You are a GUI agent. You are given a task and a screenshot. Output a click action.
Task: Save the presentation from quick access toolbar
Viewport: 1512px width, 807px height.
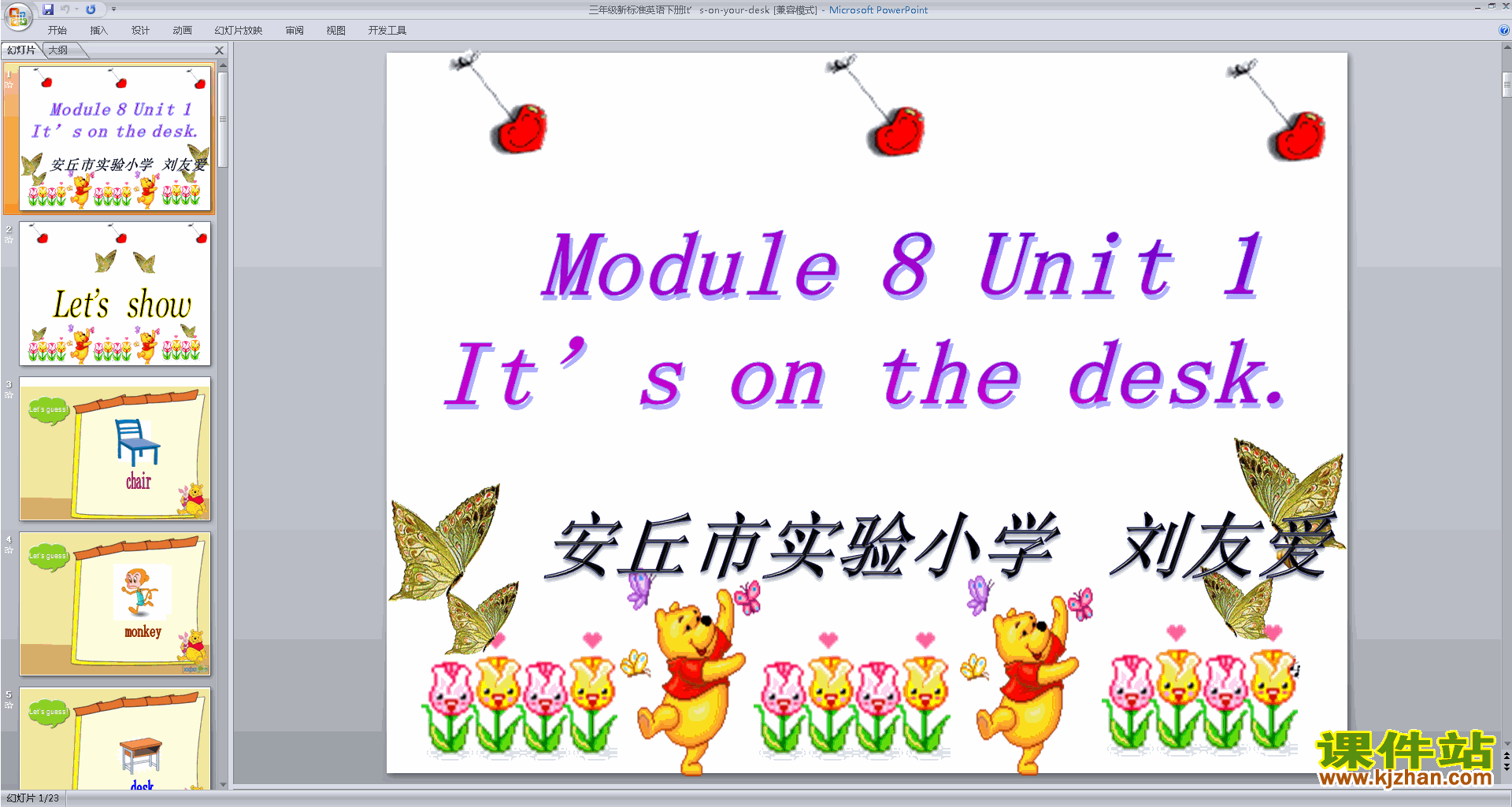[48, 9]
